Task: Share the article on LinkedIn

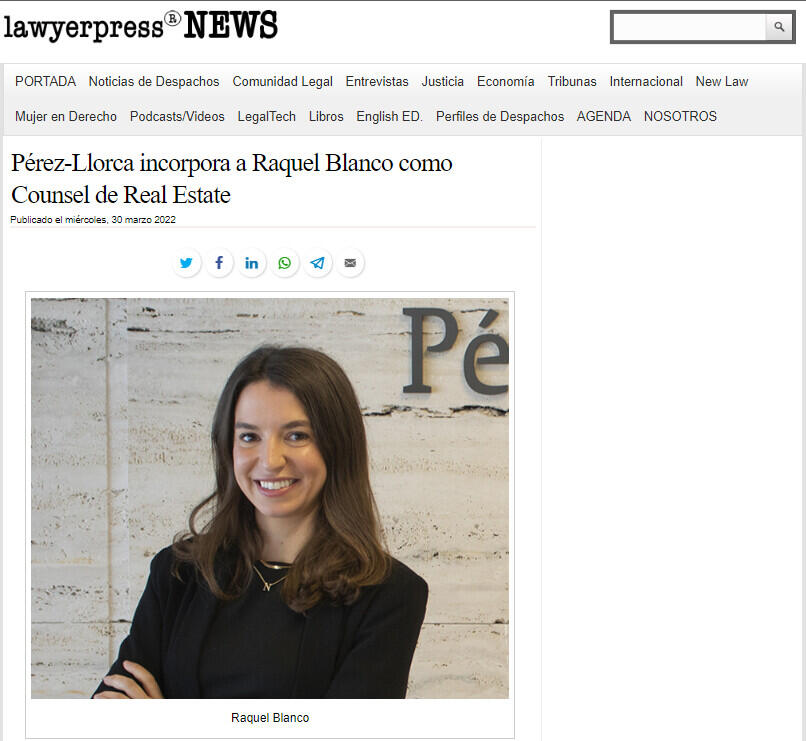Action: click(x=252, y=263)
